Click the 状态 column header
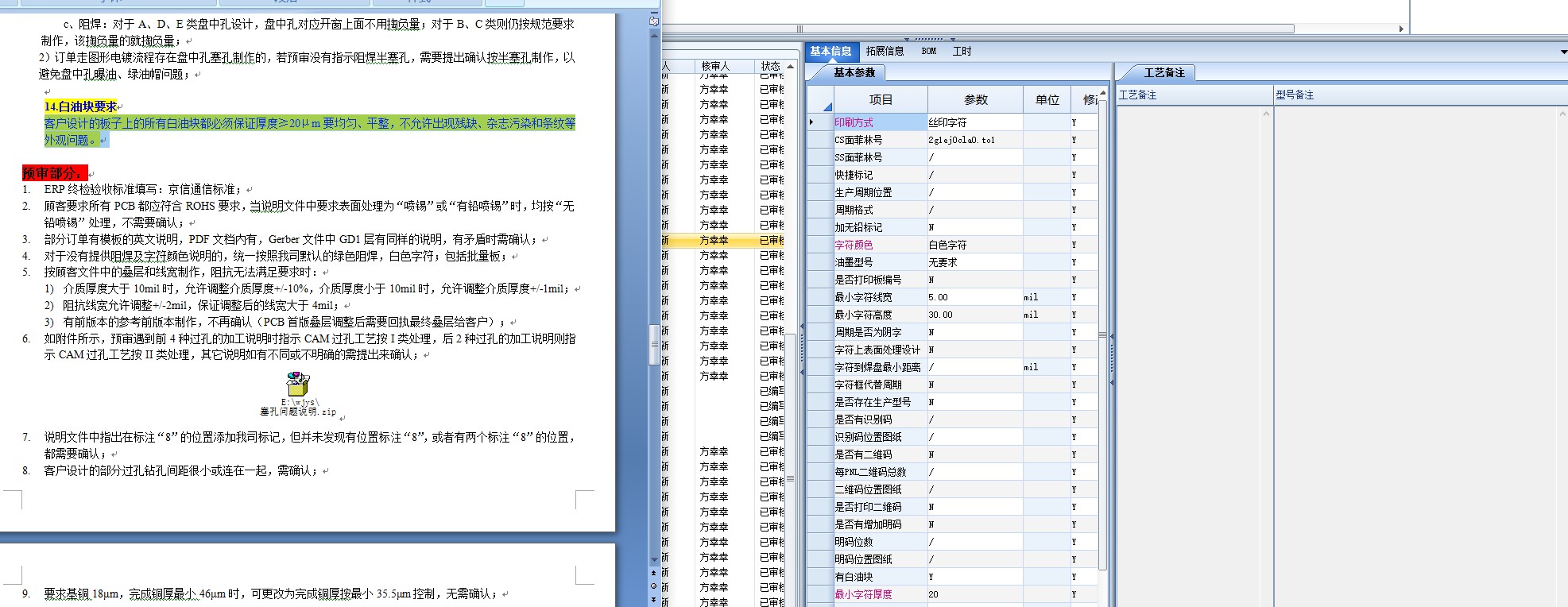The width and height of the screenshot is (1568, 607). tap(770, 66)
